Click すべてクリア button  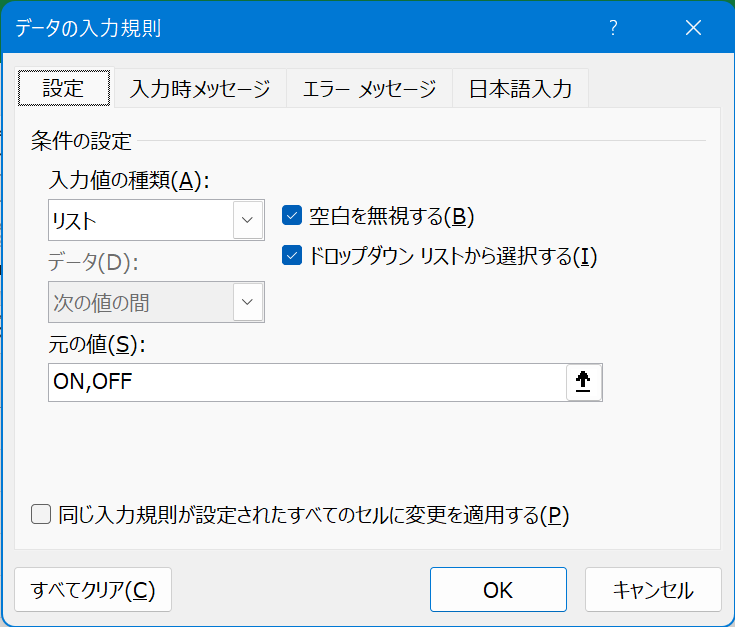tap(93, 589)
